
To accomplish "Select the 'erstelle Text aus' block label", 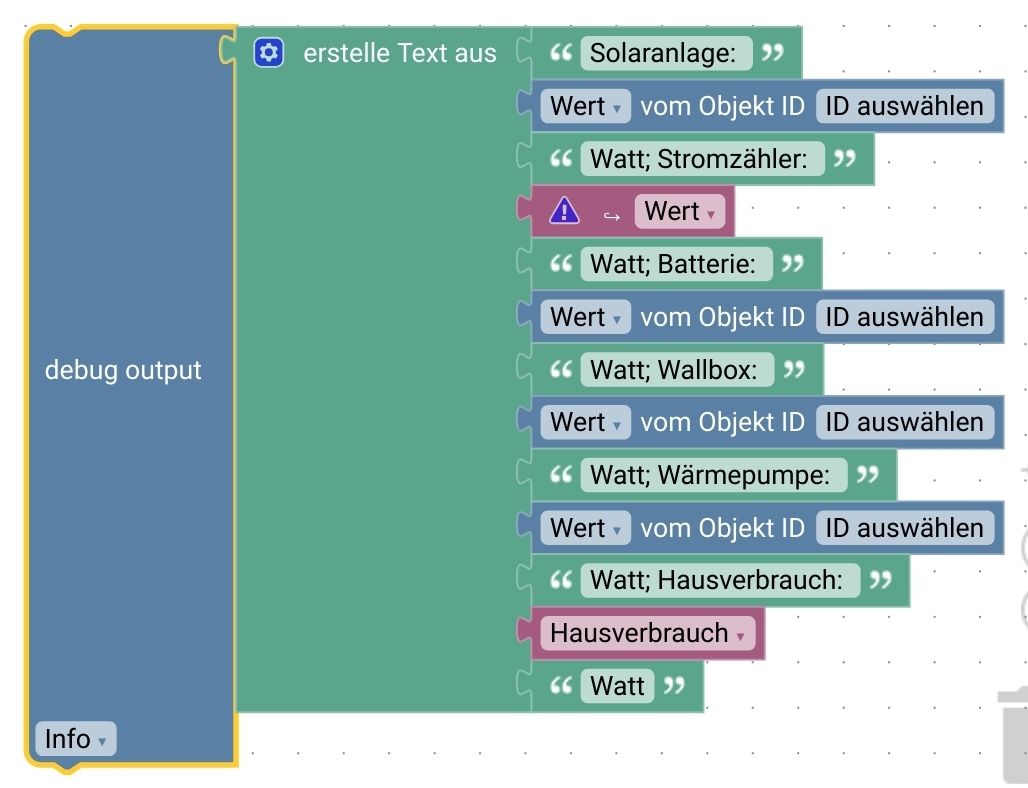I will pyautogui.click(x=400, y=53).
